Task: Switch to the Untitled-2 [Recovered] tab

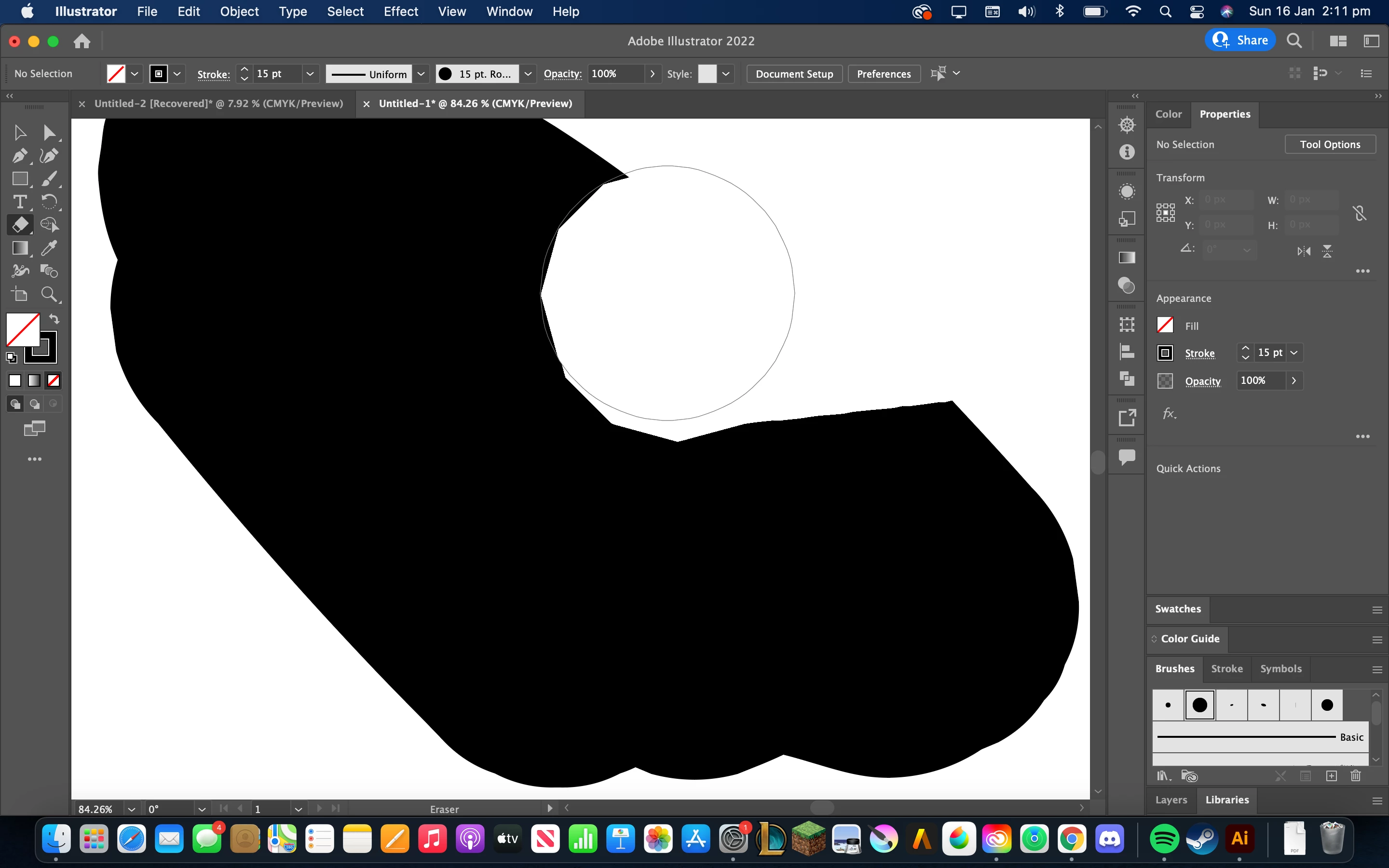Action: (x=218, y=103)
